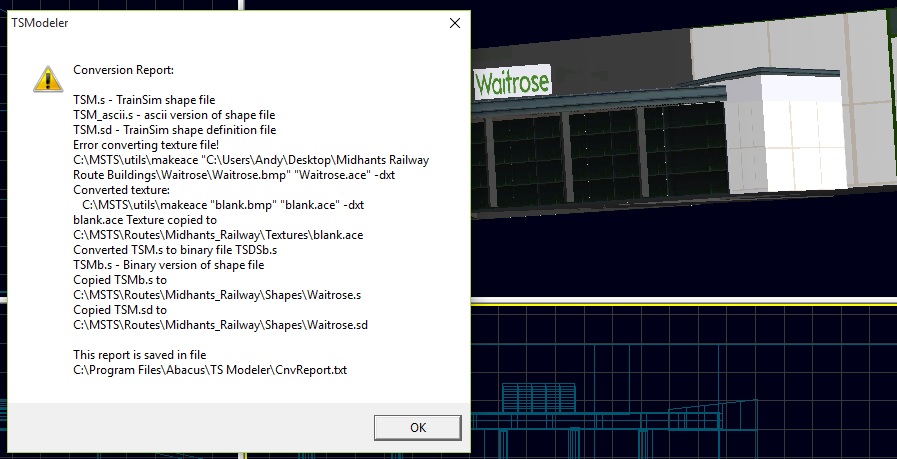This screenshot has height=459, width=897.
Task: Click the 'Error converting texture file!' line
Action: click(146, 145)
